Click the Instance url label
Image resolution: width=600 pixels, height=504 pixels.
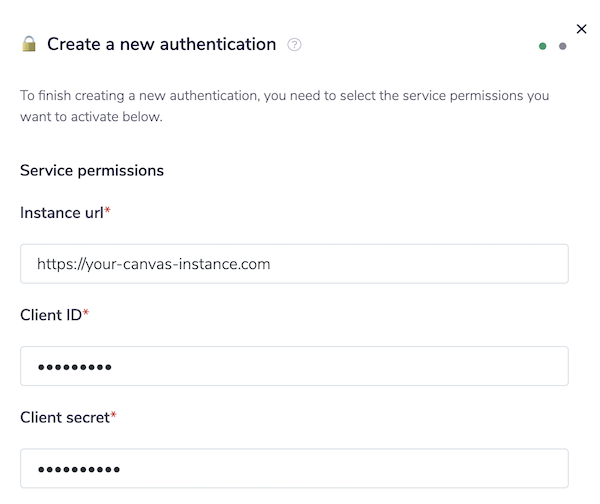pos(63,213)
